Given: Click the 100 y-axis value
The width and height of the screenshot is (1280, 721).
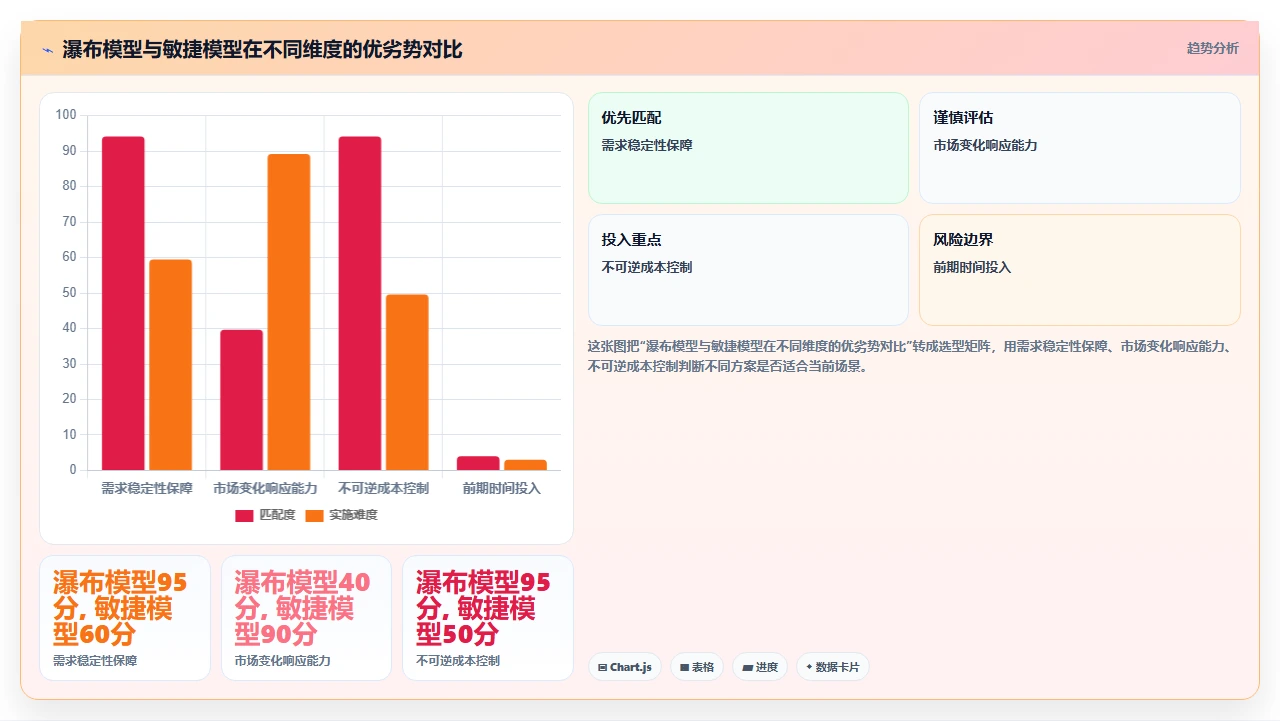Looking at the screenshot, I should pos(66,115).
